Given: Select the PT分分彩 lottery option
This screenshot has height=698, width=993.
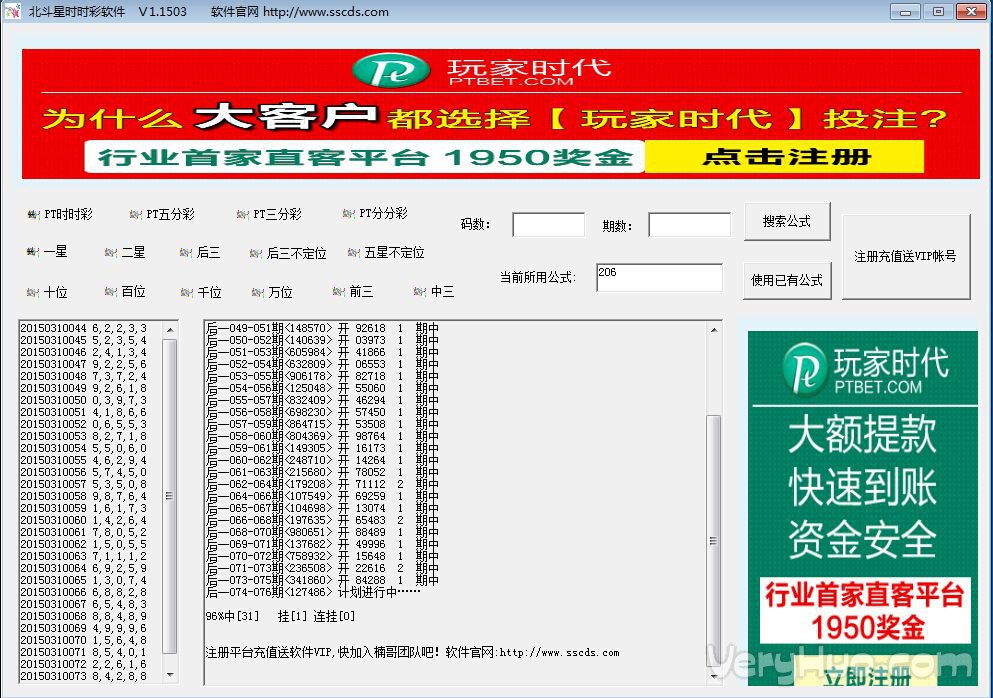Looking at the screenshot, I should point(375,213).
